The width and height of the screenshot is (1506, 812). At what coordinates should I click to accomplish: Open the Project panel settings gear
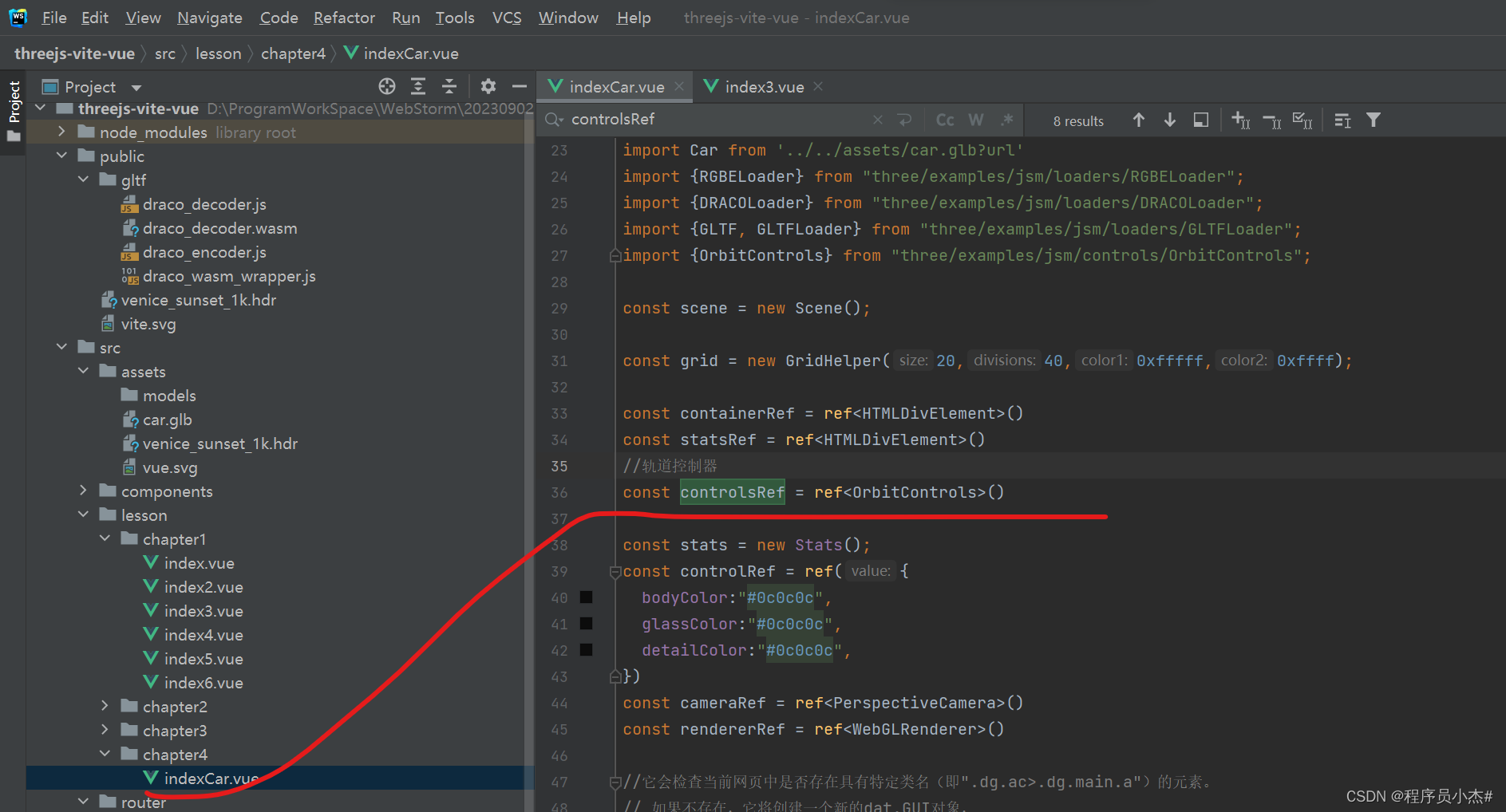[488, 86]
